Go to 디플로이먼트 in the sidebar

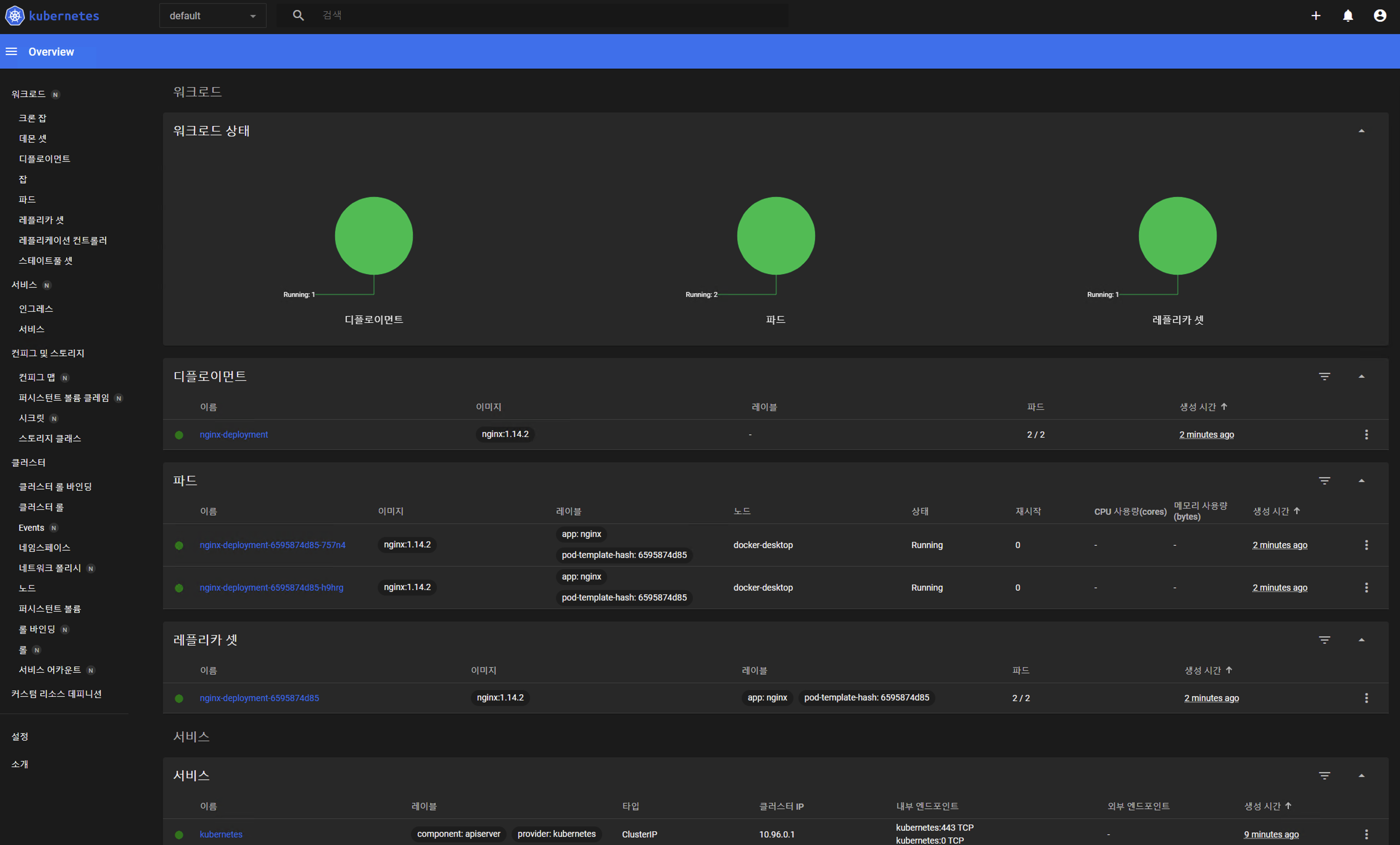tap(44, 159)
